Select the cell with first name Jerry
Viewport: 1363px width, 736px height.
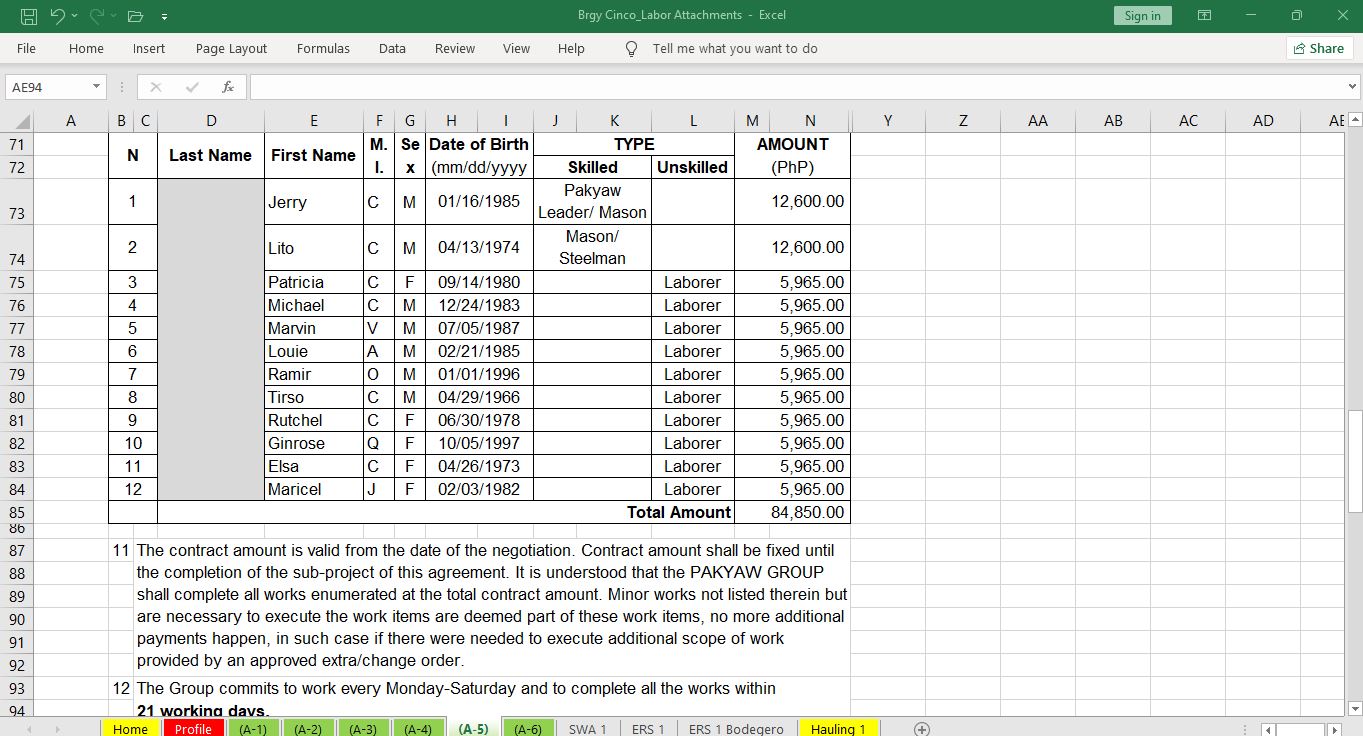(x=314, y=201)
